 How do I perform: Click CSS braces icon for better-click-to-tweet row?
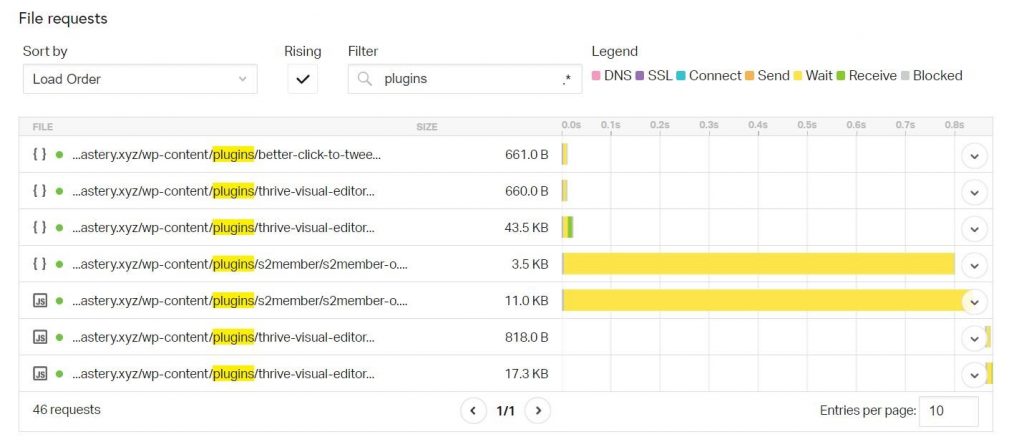click(40, 155)
